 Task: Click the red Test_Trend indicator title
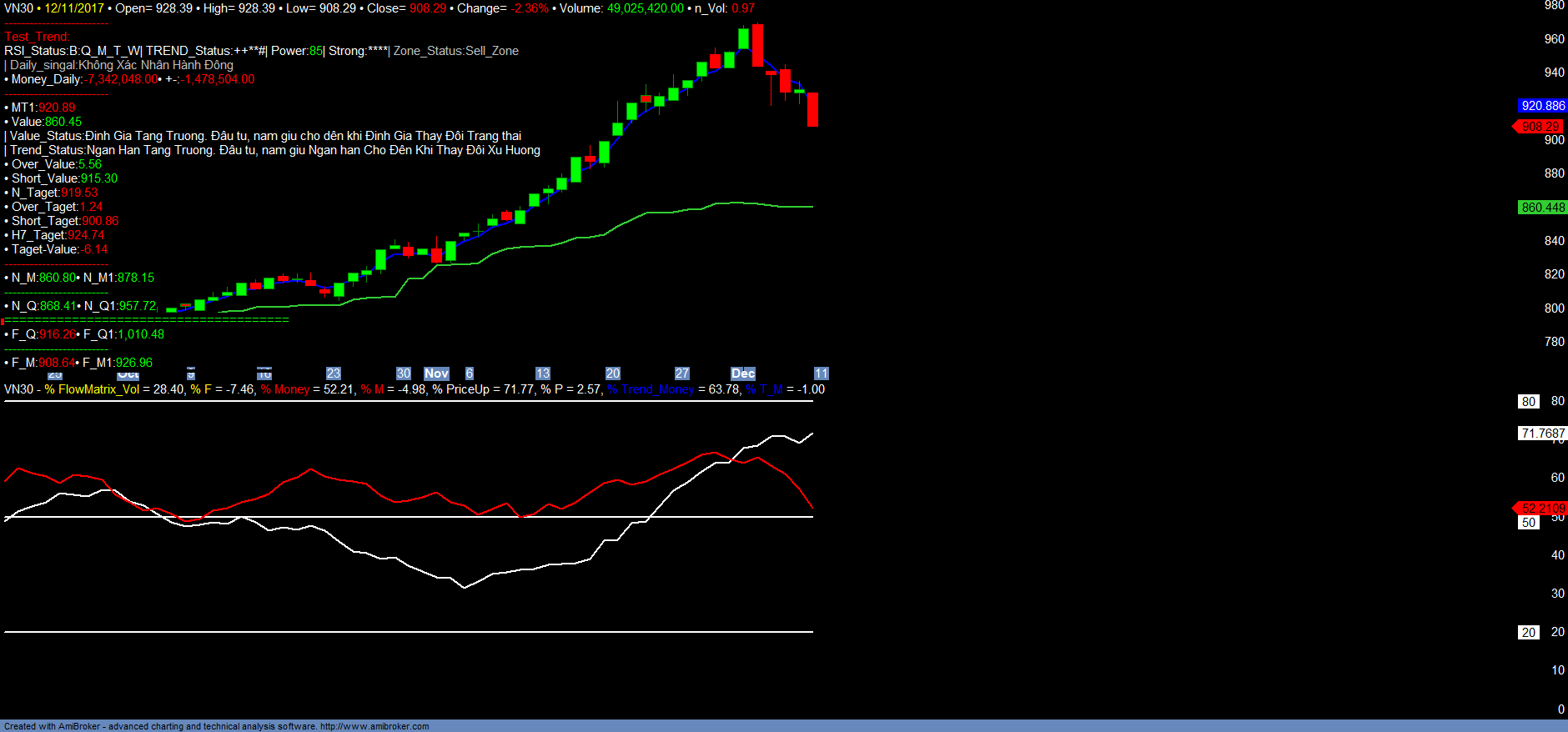[x=37, y=37]
